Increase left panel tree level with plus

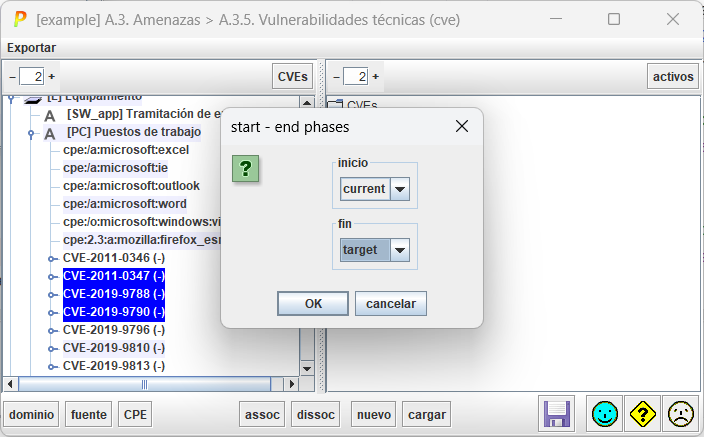[x=52, y=77]
